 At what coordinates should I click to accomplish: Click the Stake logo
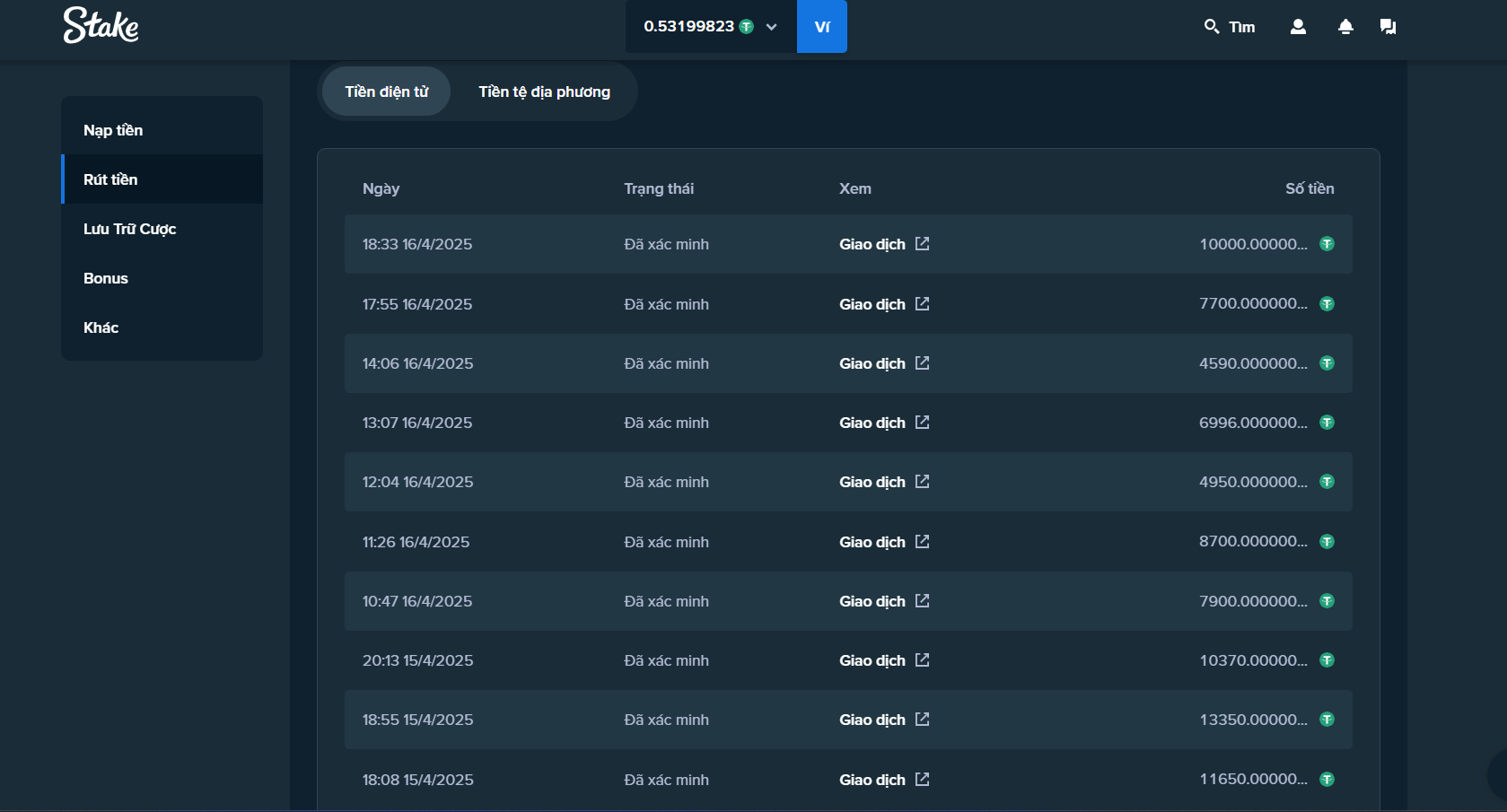[x=101, y=26]
